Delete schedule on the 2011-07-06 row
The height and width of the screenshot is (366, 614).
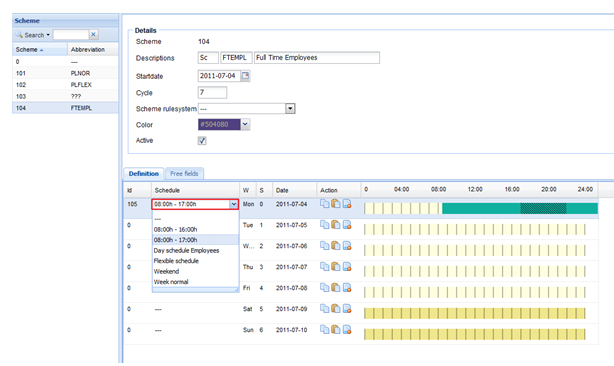(x=347, y=246)
